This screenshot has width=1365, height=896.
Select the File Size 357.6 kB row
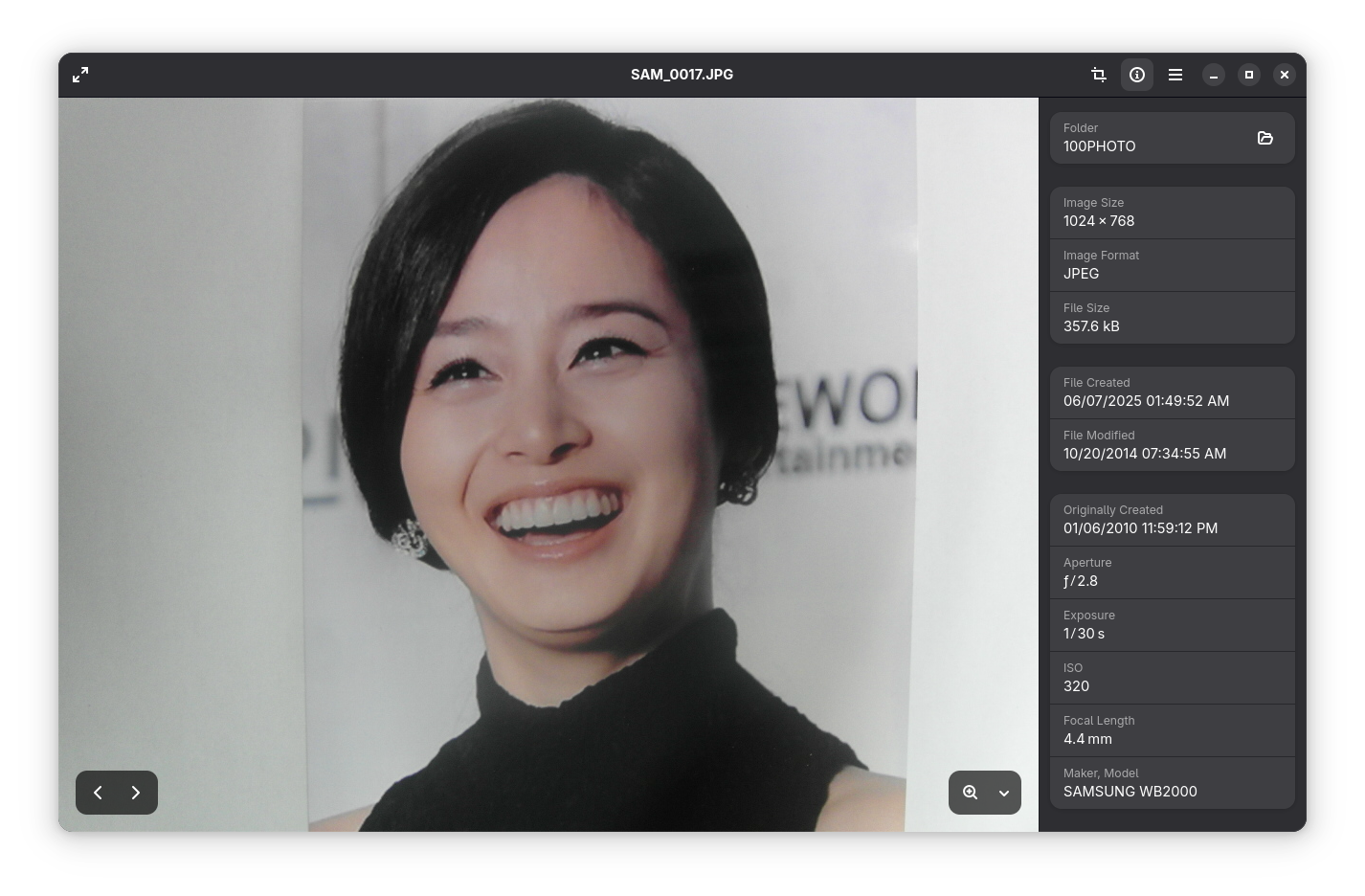(x=1173, y=318)
